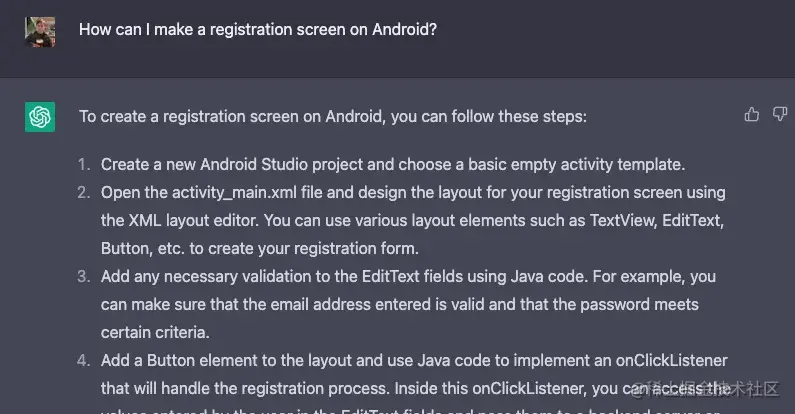This screenshot has width=795, height=414.
Task: Click the list number "4."
Action: [84, 360]
